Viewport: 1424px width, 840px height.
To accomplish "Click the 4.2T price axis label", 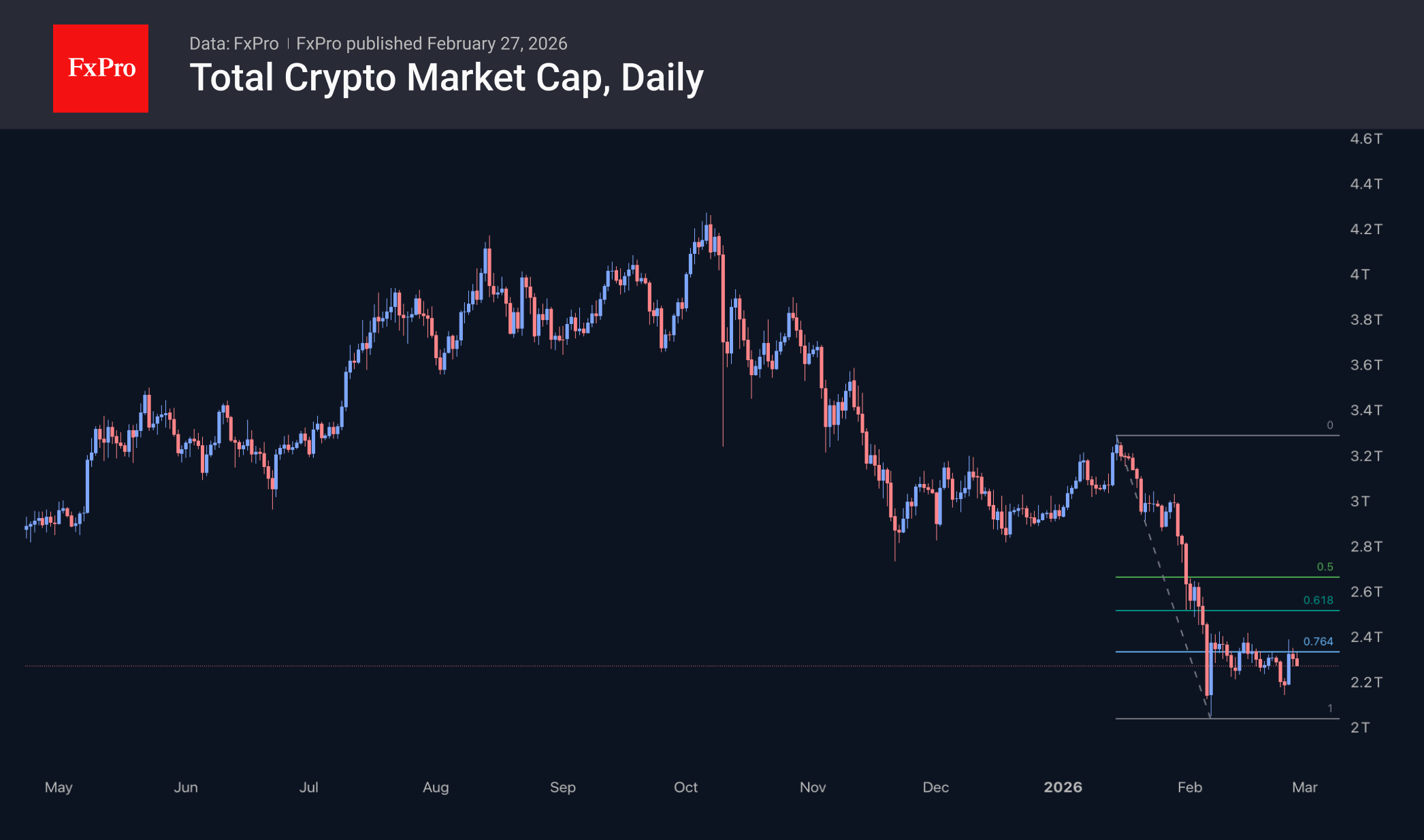I will pos(1365,229).
